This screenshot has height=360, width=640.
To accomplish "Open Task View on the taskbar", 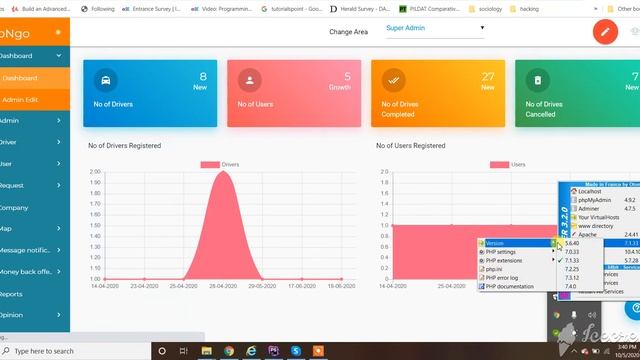I will 184,351.
